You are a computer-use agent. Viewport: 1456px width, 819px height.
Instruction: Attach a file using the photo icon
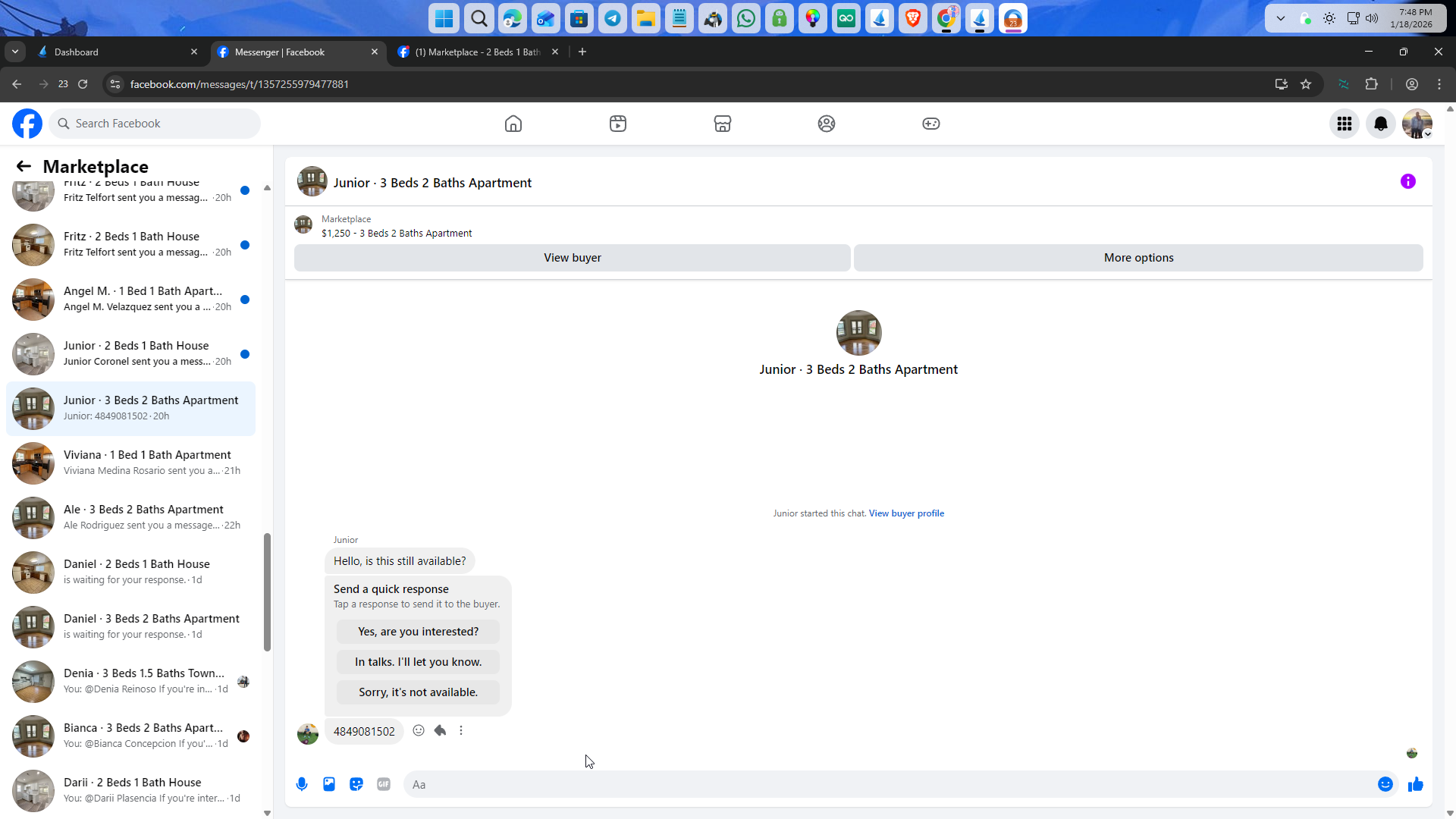click(329, 784)
